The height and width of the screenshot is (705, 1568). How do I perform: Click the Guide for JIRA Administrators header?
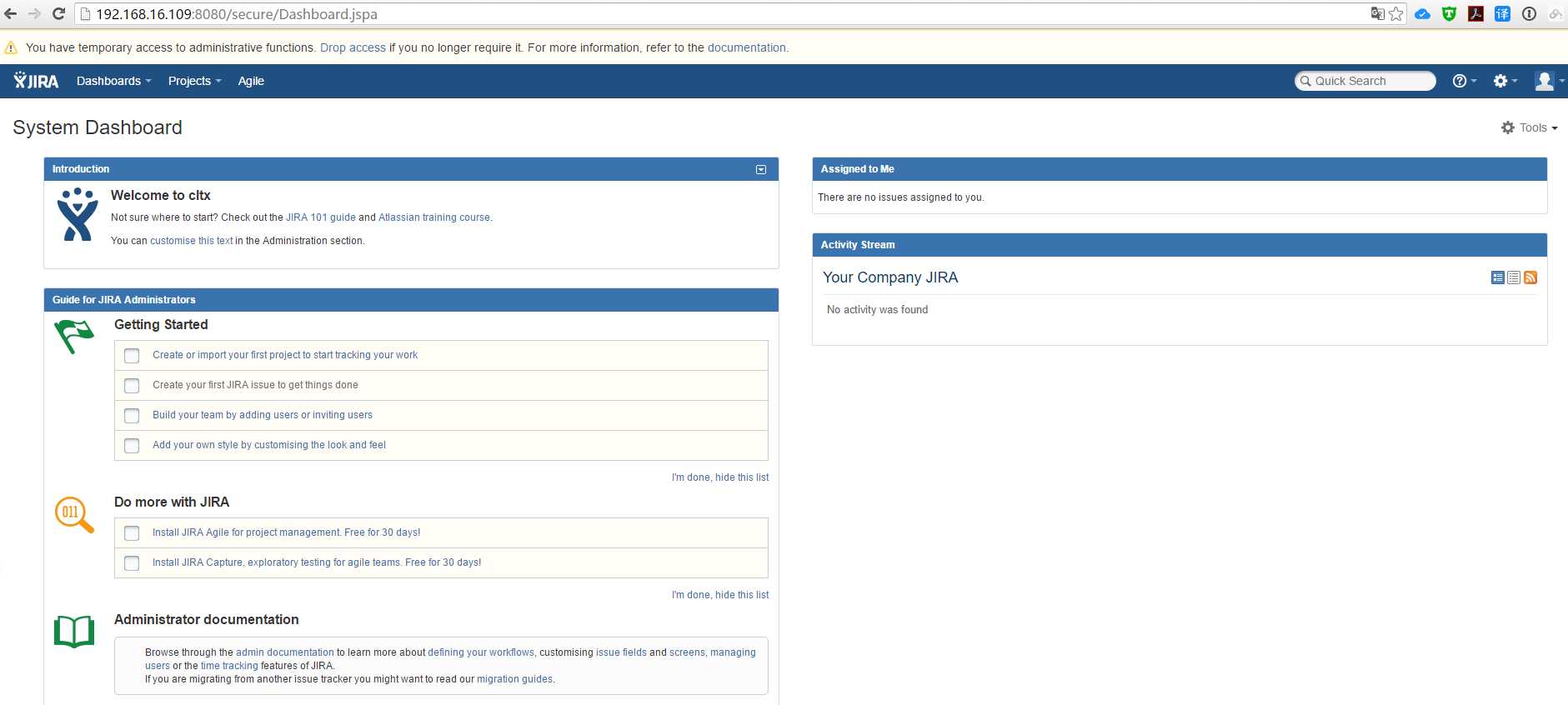[x=411, y=300]
